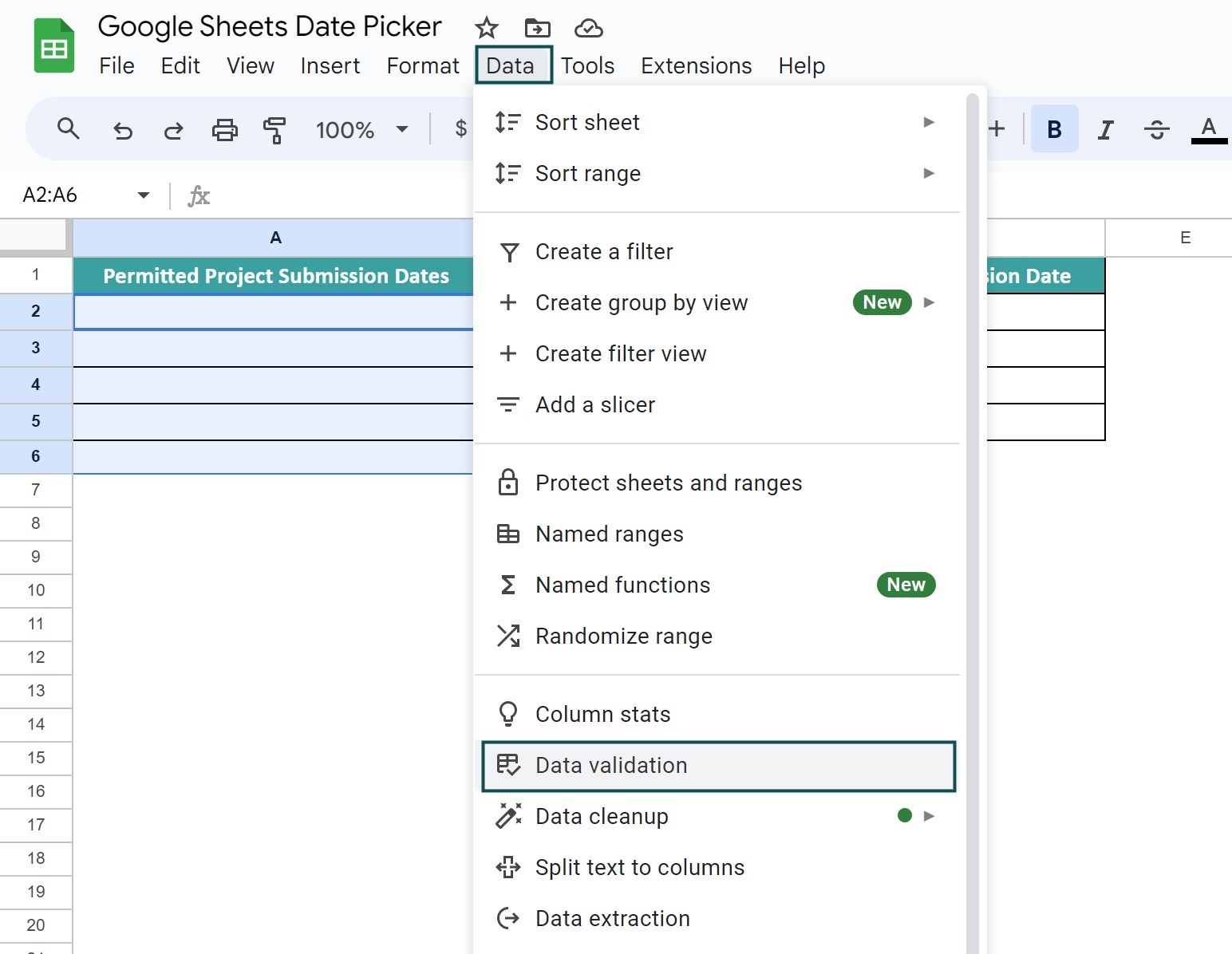The image size is (1232, 954).
Task: Click the New badge beside Named functions
Action: [906, 585]
